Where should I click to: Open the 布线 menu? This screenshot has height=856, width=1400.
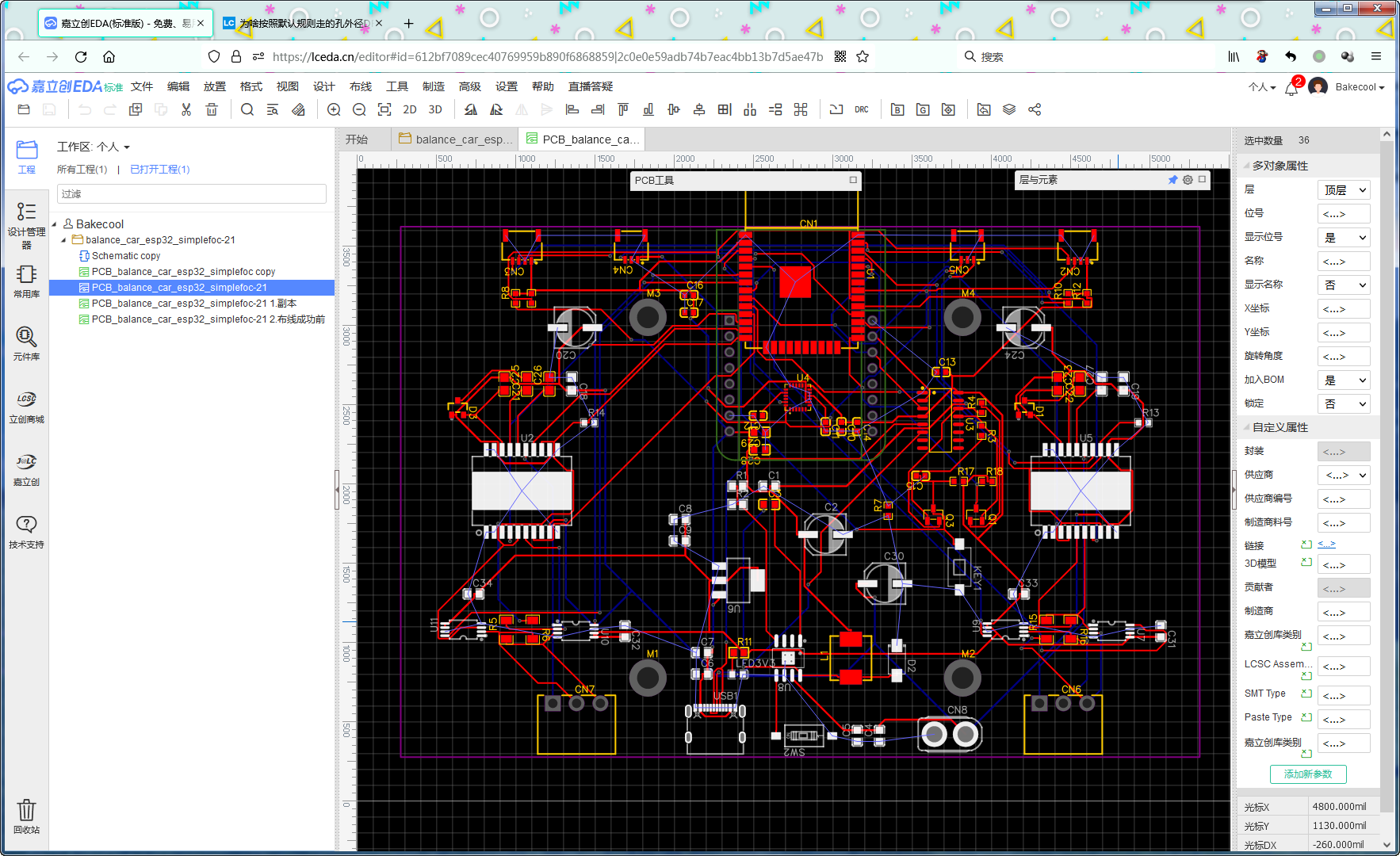pos(361,86)
